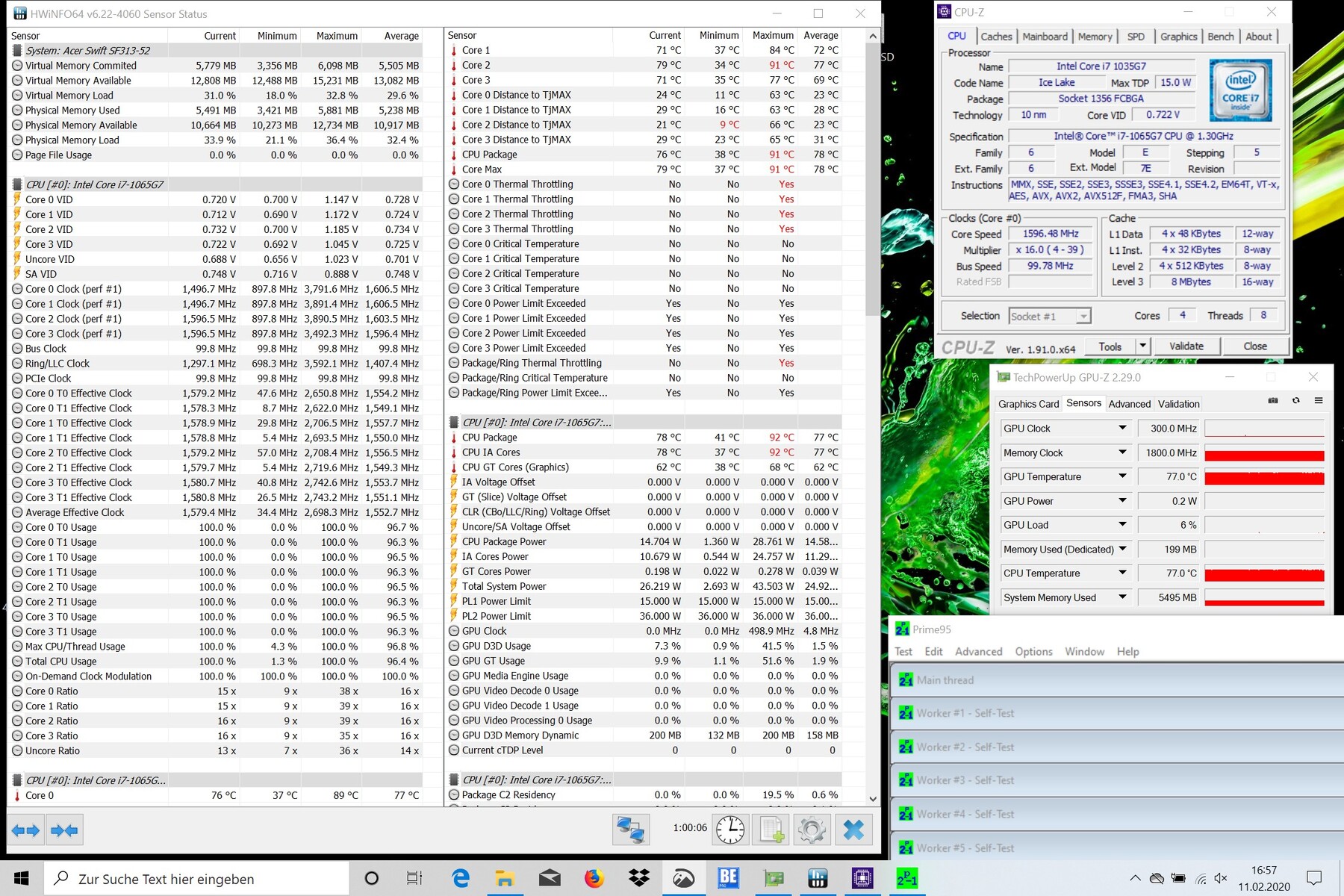Open HWiNFO remote network monitoring icon
The width and height of the screenshot is (1344, 896).
[630, 830]
